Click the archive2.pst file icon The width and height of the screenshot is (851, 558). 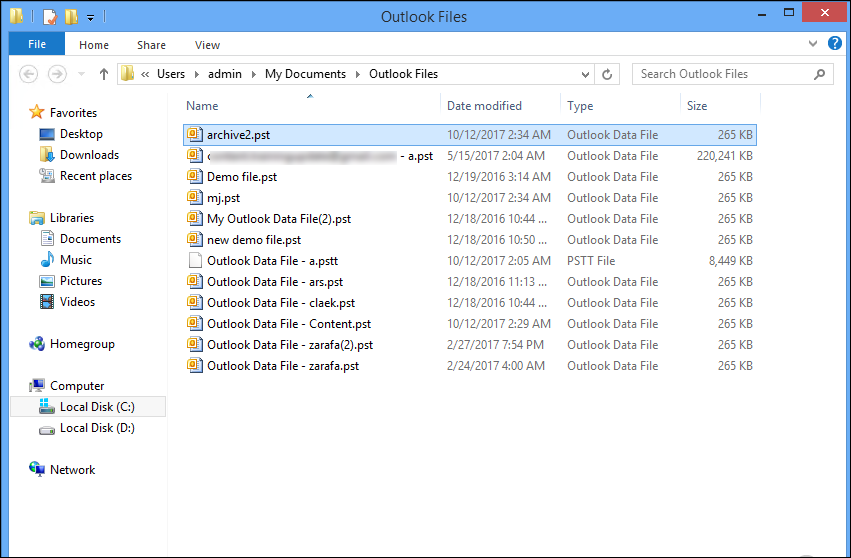(x=195, y=134)
